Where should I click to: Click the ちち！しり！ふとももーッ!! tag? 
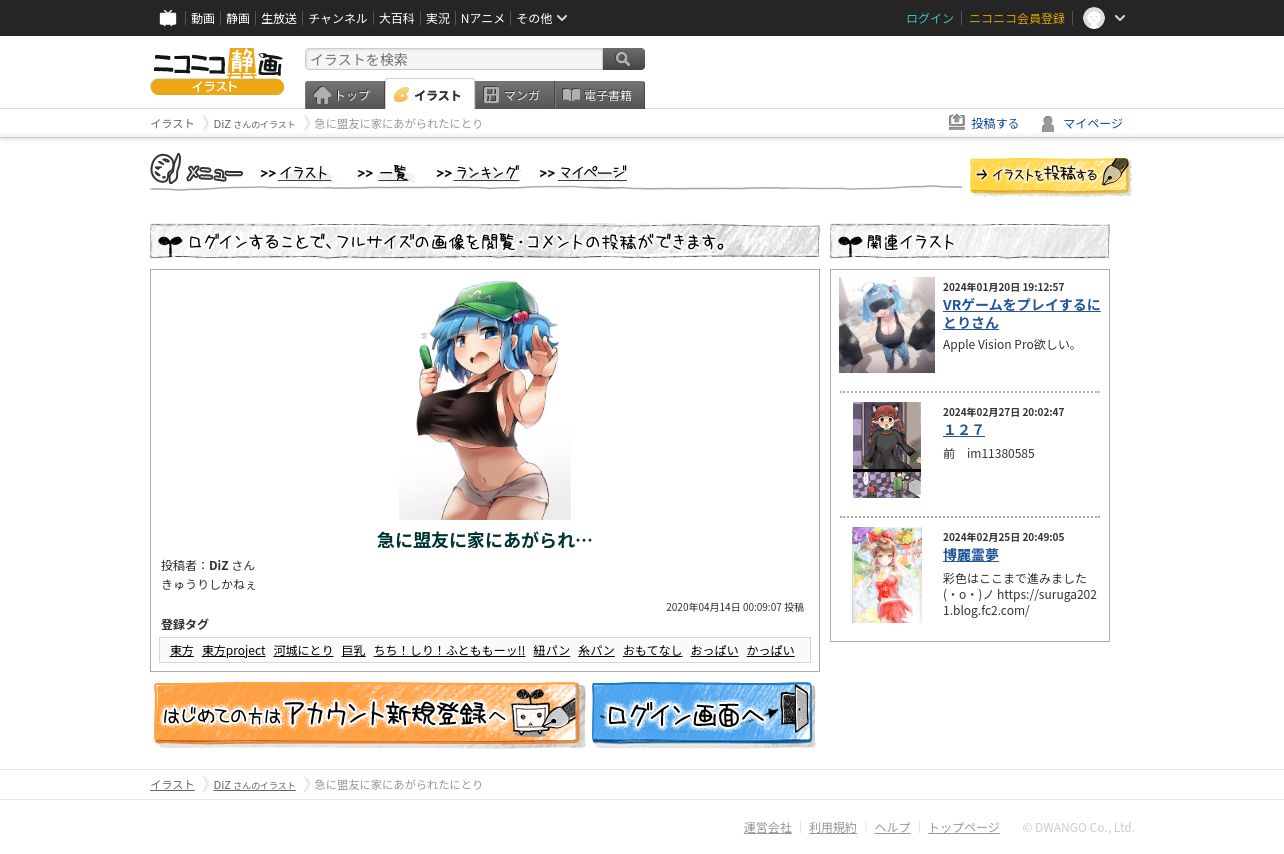(449, 651)
